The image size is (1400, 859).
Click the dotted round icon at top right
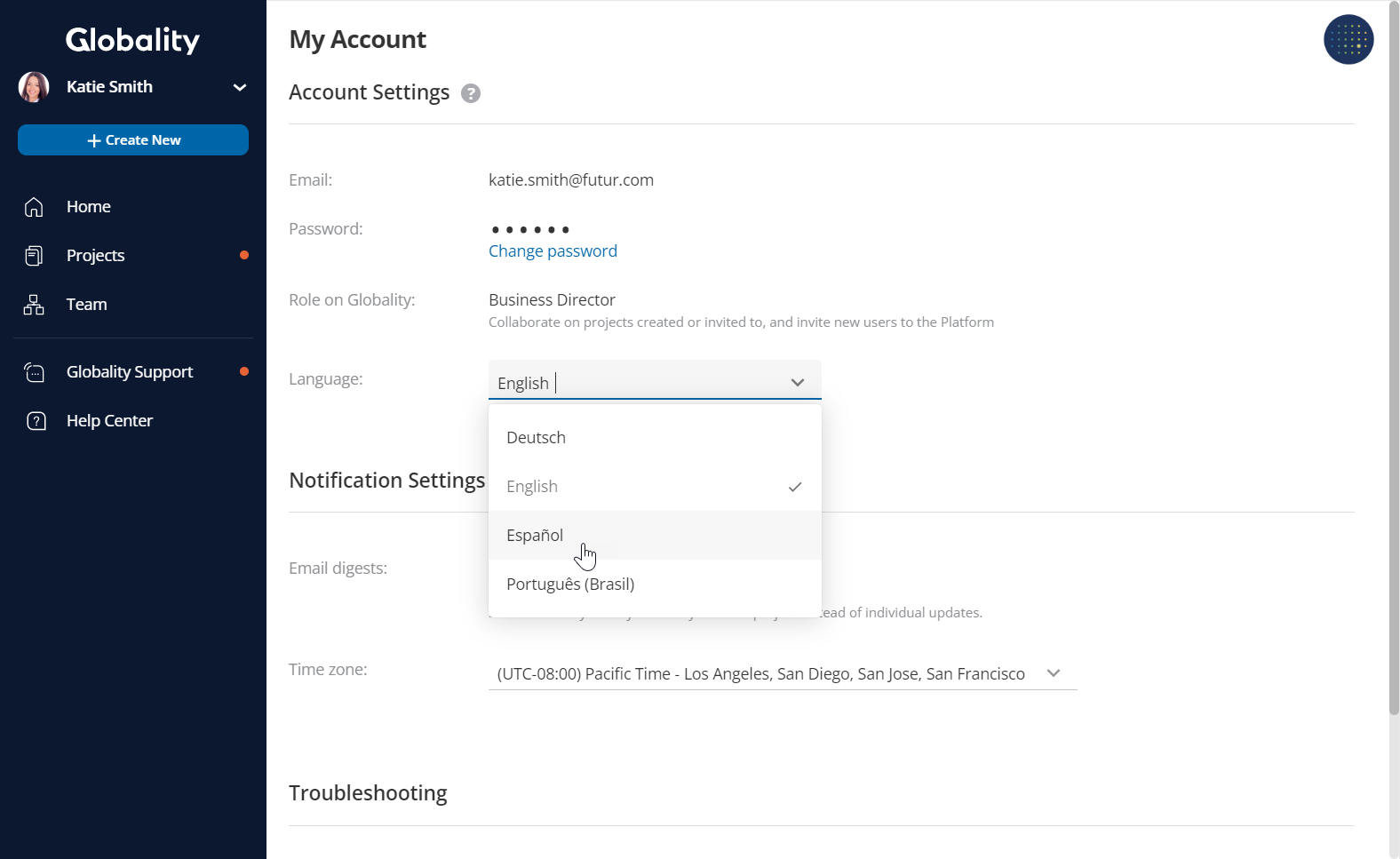tap(1348, 39)
